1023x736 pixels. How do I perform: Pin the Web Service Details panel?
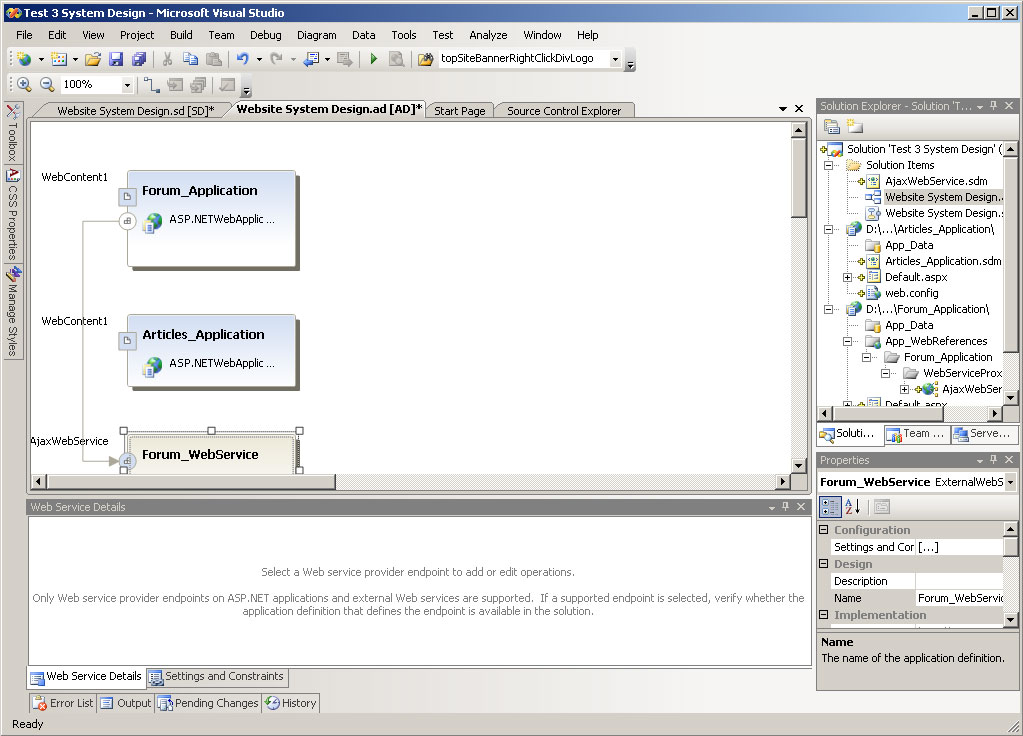(786, 506)
